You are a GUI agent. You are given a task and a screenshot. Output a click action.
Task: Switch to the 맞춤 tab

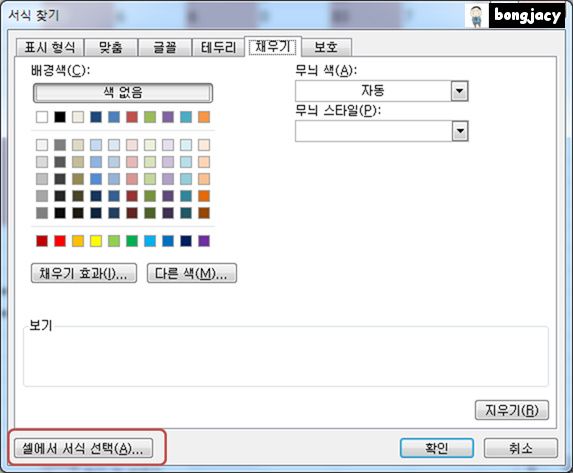click(x=111, y=48)
